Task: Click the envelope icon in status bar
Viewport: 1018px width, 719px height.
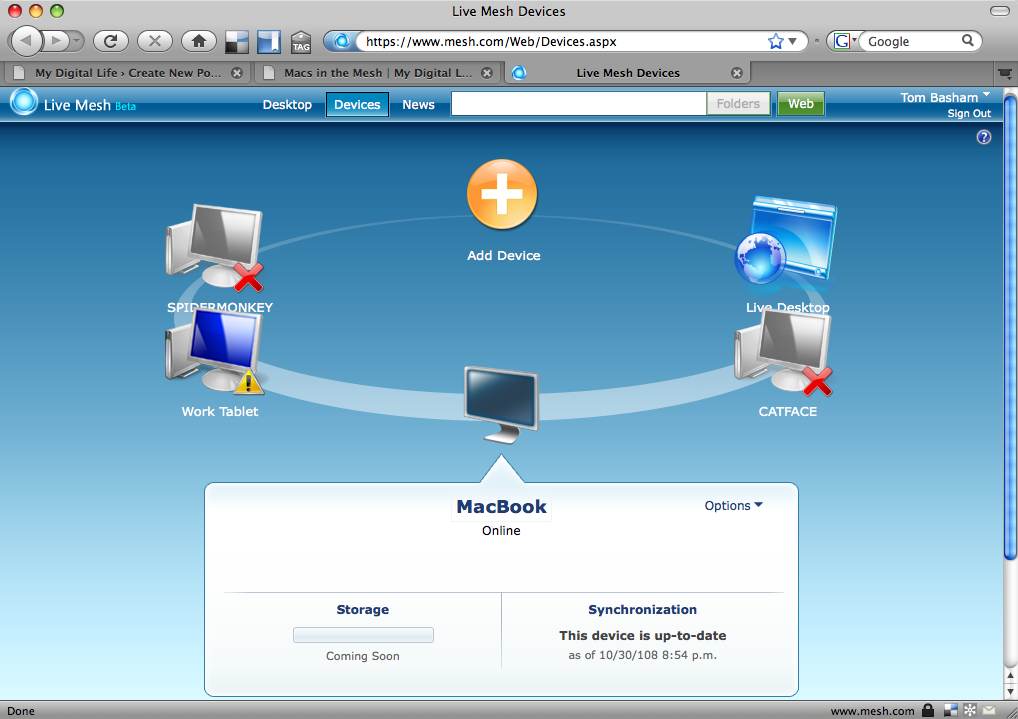Action: coord(989,711)
